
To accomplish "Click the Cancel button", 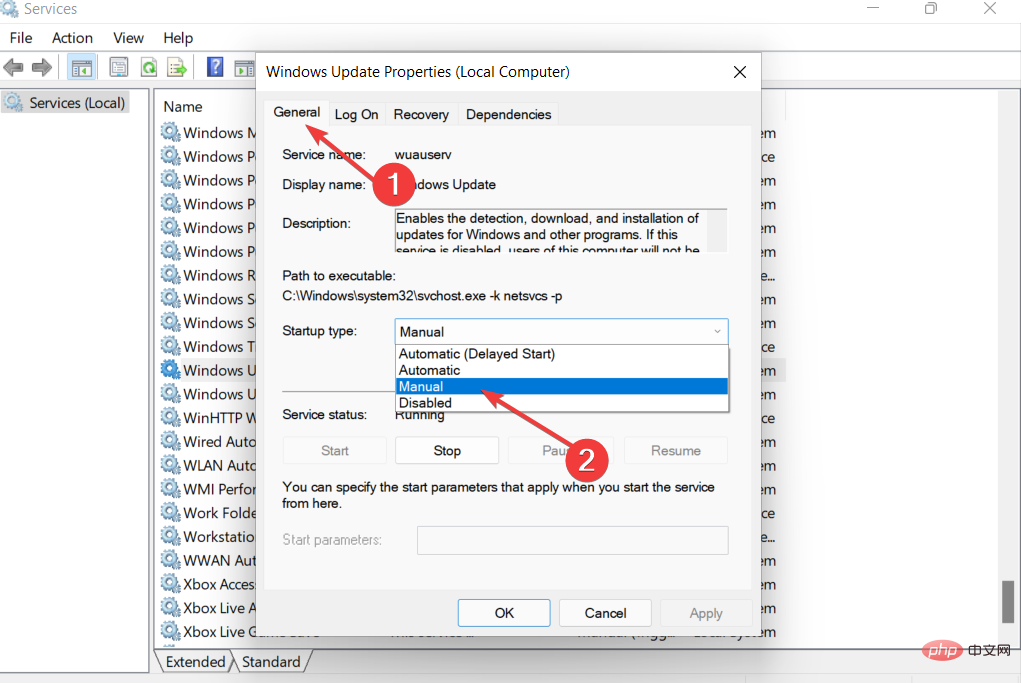I will pyautogui.click(x=605, y=613).
